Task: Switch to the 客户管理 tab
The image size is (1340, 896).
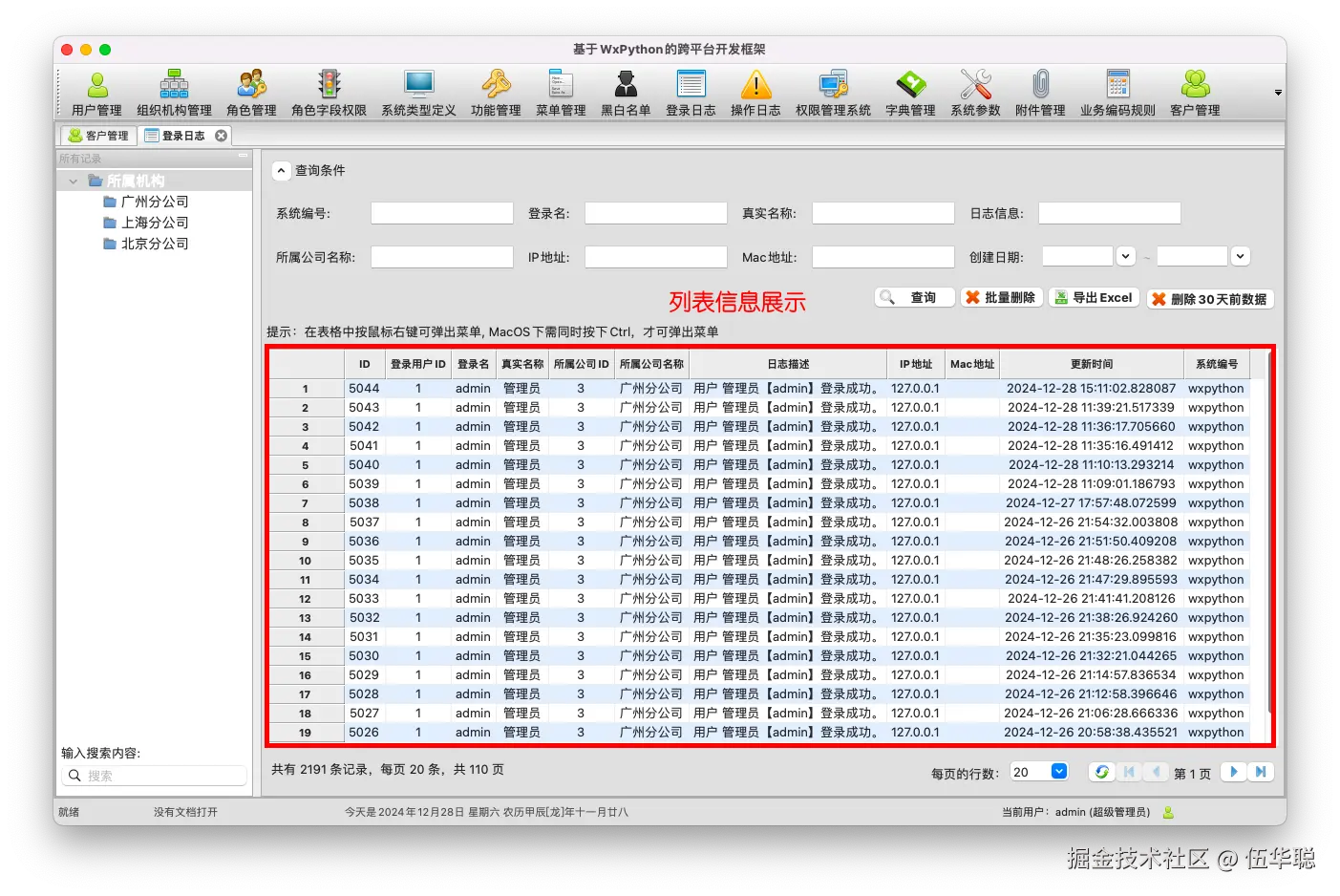Action: [x=98, y=136]
